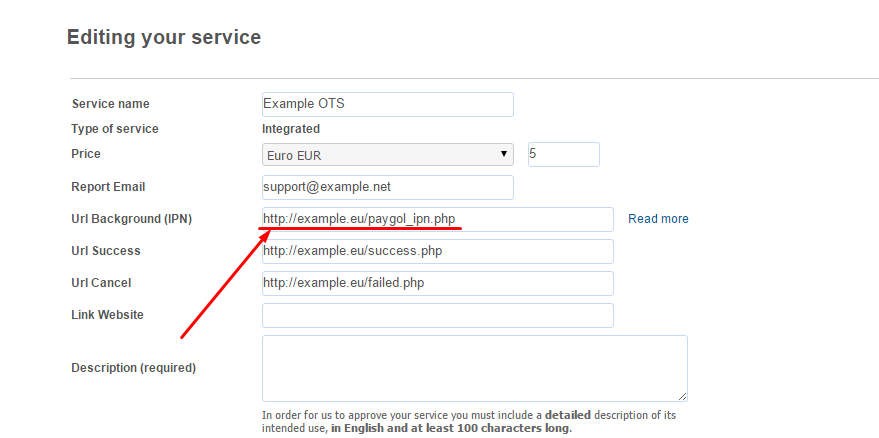Viewport: 879px width, 438px height.
Task: Click the Description textarea resize handle
Action: 682,396
